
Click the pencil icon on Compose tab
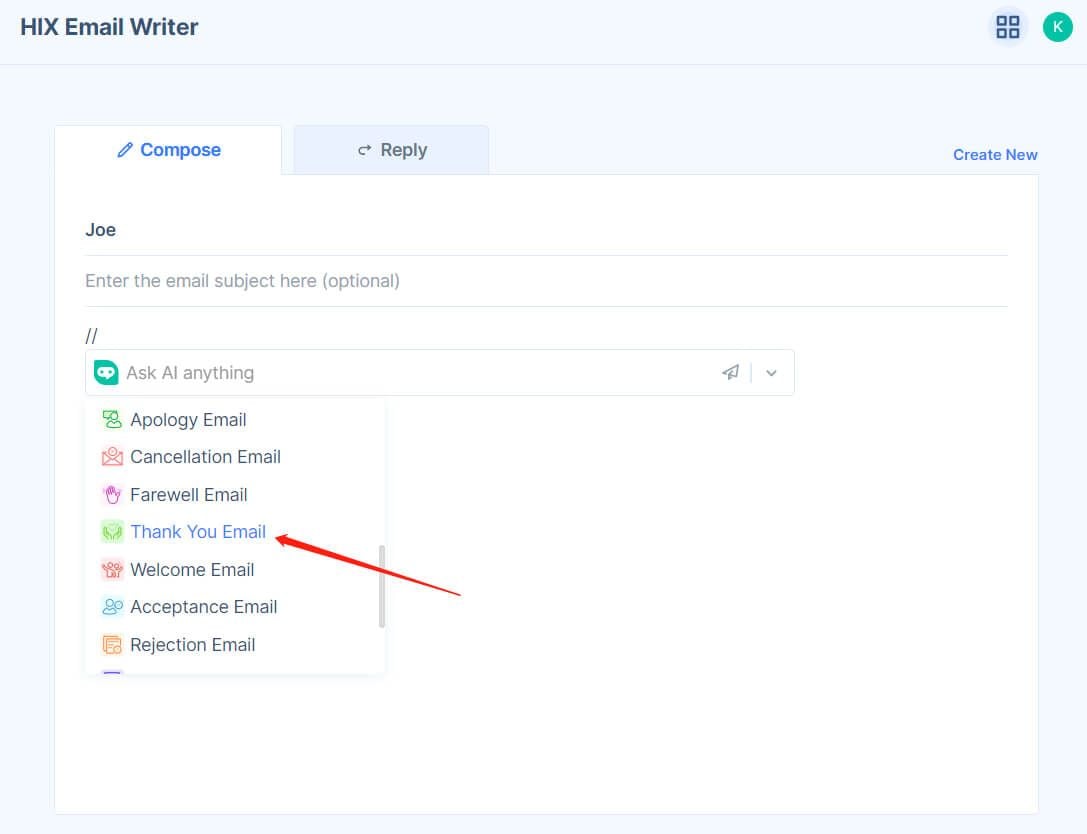(125, 150)
